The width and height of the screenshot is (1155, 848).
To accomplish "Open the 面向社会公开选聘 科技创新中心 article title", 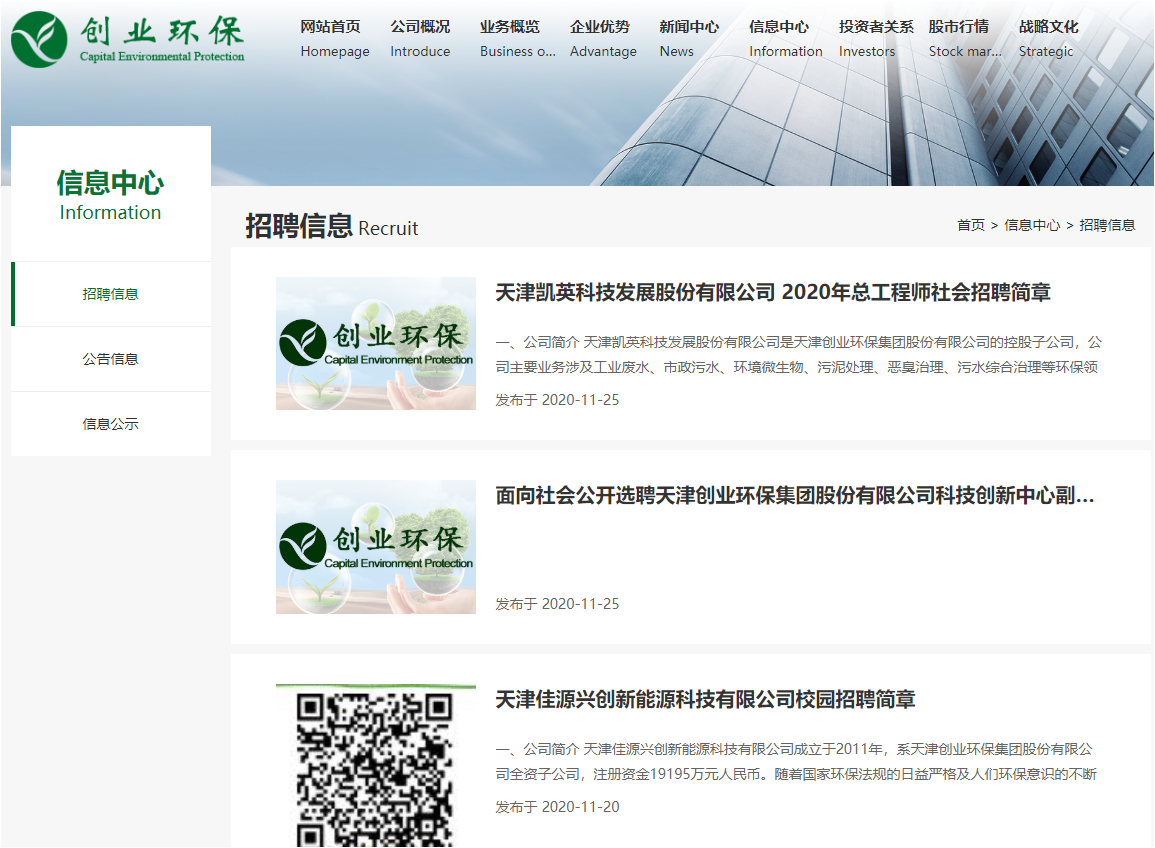I will 795,495.
